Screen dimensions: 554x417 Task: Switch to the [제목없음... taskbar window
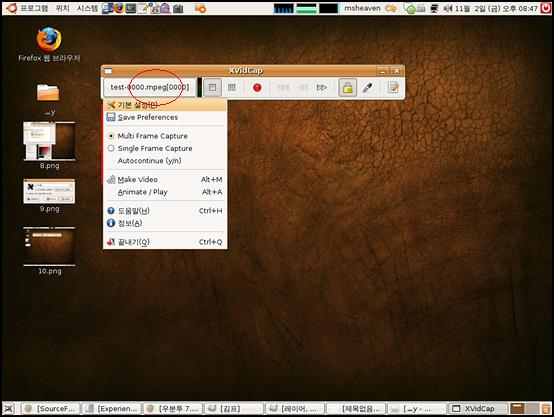[x=356, y=409]
